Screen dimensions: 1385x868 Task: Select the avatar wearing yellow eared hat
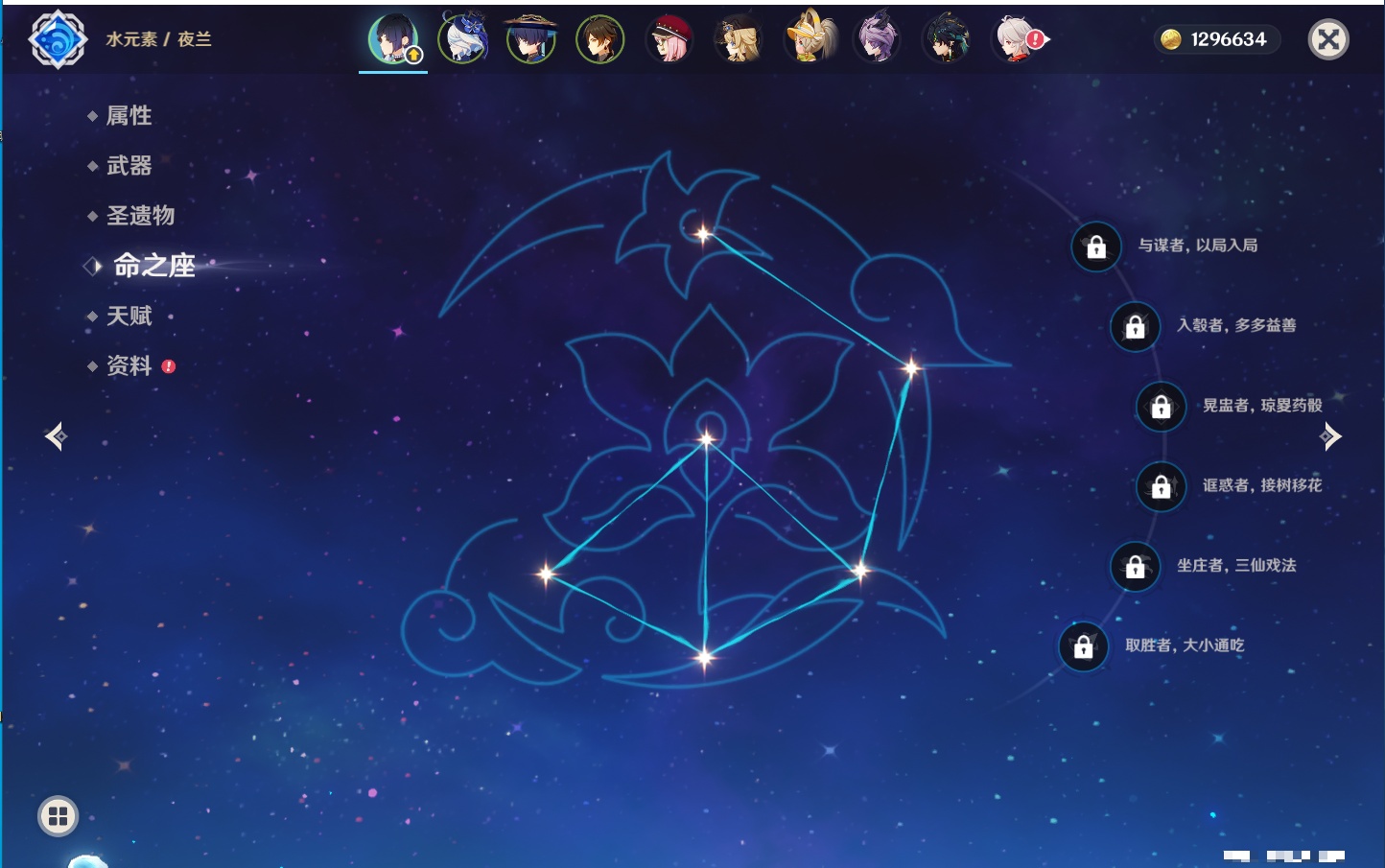coord(808,39)
